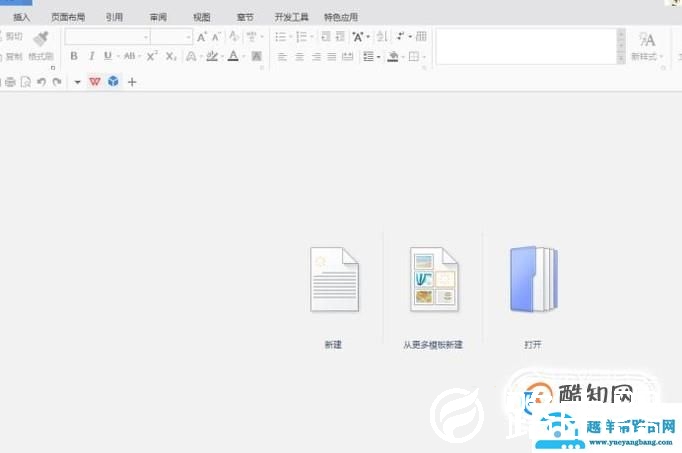Click the print icon in quick toolbar
The image size is (682, 453).
tap(10, 82)
